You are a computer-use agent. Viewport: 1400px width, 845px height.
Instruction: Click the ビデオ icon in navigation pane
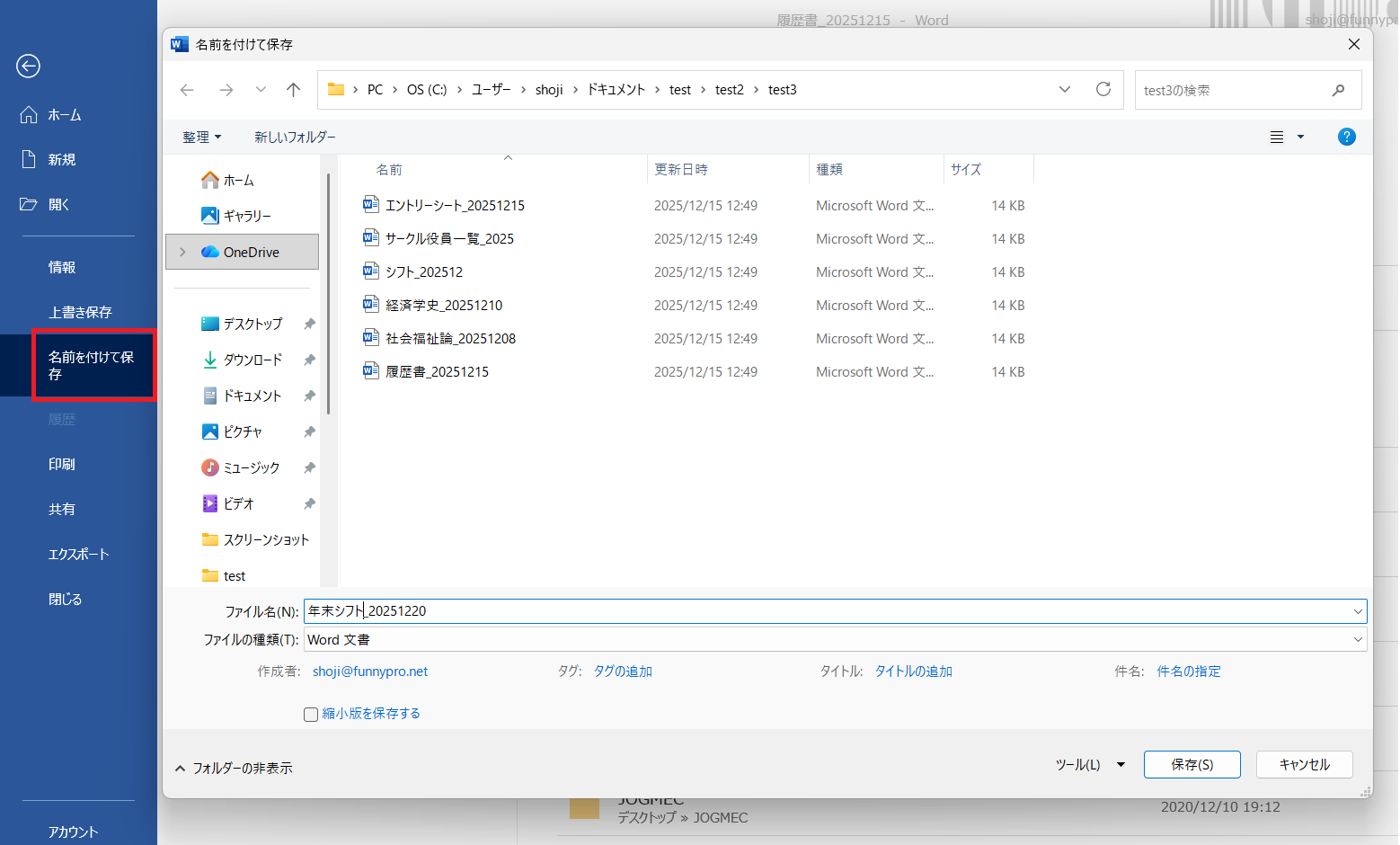(210, 503)
